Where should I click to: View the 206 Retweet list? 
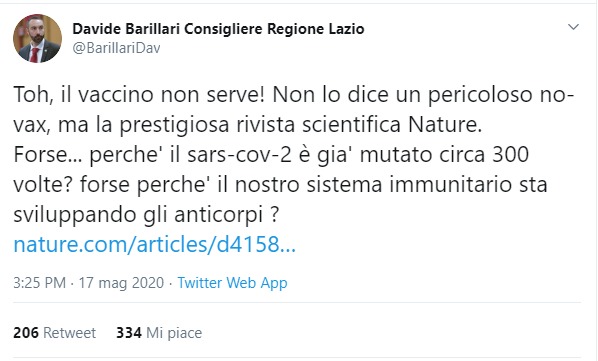[x=55, y=333]
